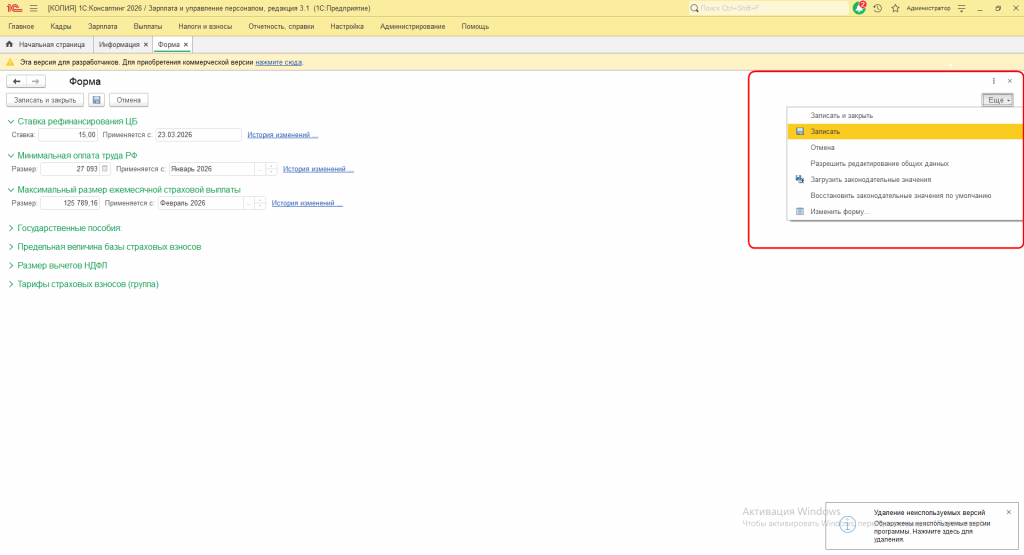Open calculator icon in МРОТ Размер field
The width and height of the screenshot is (1024, 555).
point(104,168)
